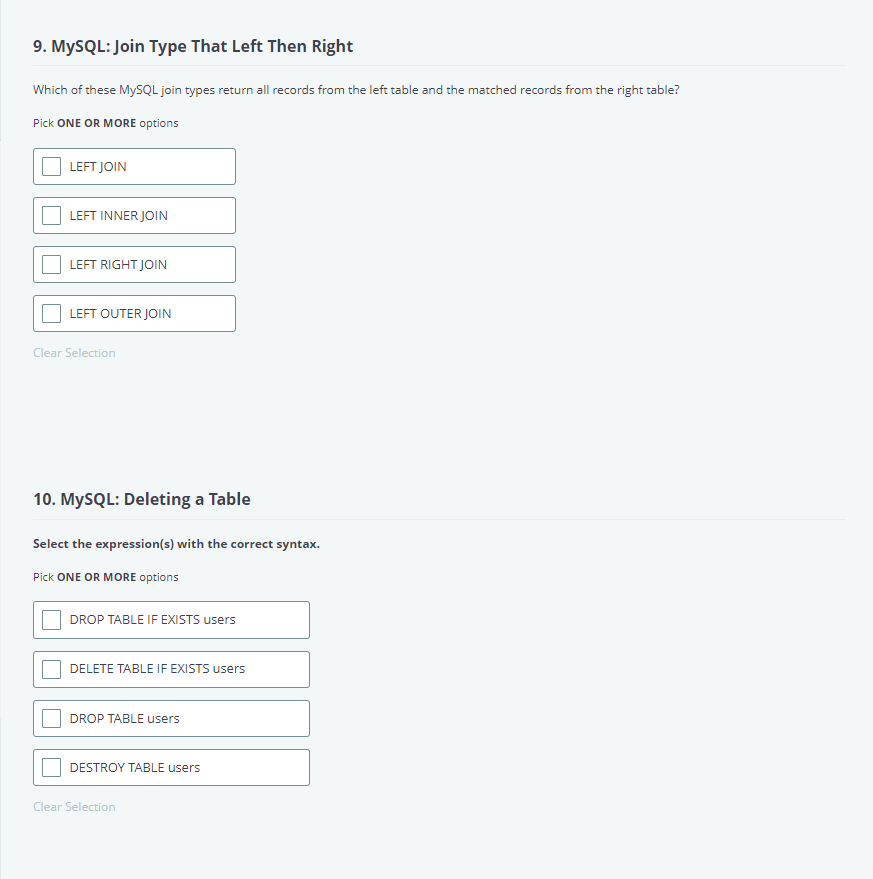This screenshot has height=879, width=873.
Task: Check the LEFT OUTER JOIN checkbox
Action: (51, 313)
